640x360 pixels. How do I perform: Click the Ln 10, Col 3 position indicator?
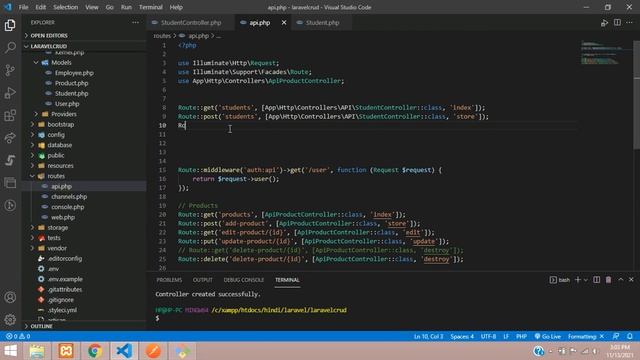pyautogui.click(x=428, y=336)
